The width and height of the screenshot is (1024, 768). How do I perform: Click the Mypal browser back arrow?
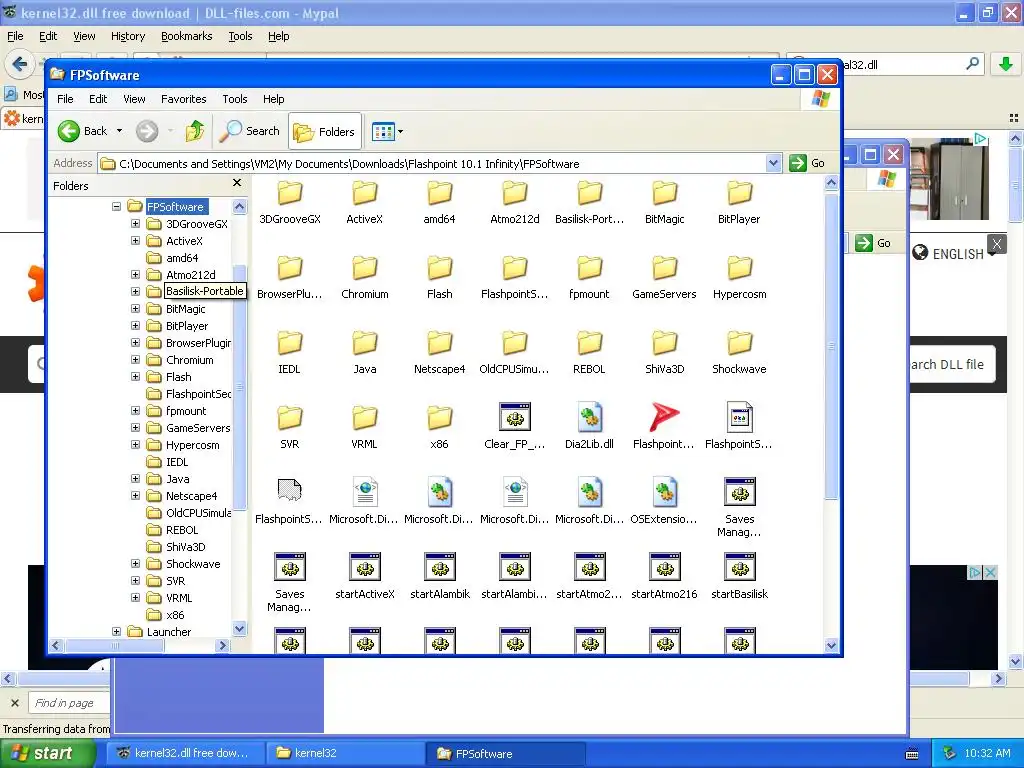point(20,64)
